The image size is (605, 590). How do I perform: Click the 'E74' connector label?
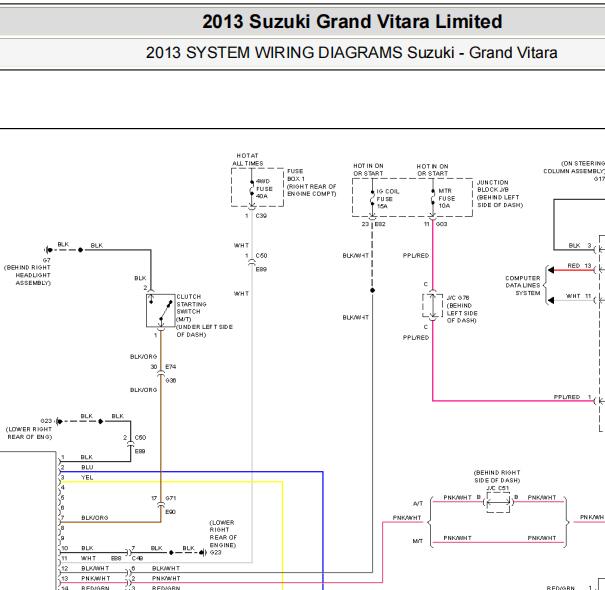171,367
